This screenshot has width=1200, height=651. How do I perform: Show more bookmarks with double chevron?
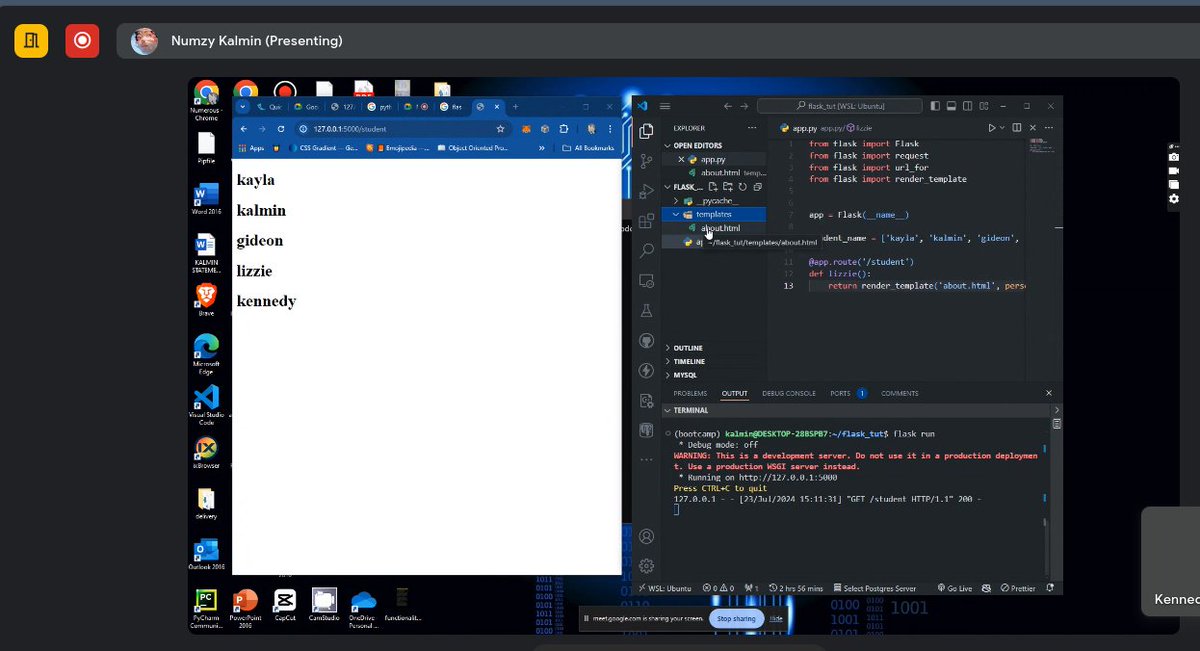tap(542, 148)
